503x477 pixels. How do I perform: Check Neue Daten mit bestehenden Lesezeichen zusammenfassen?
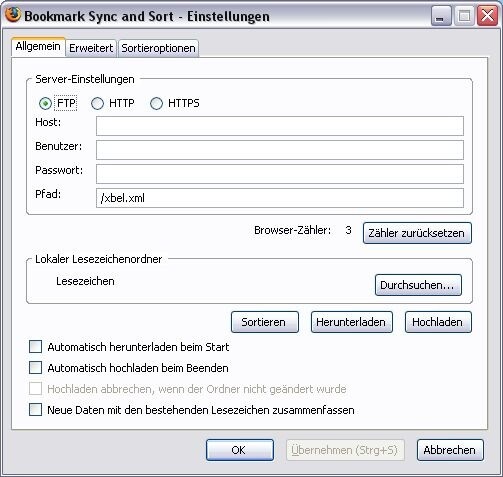[x=35, y=410]
